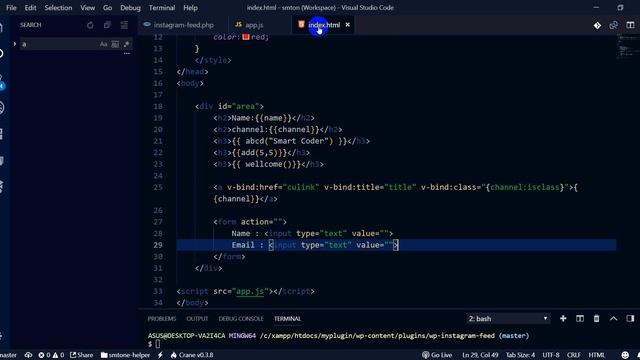640x360 pixels.
Task: Split the editor to the right
Action: coord(630,25)
